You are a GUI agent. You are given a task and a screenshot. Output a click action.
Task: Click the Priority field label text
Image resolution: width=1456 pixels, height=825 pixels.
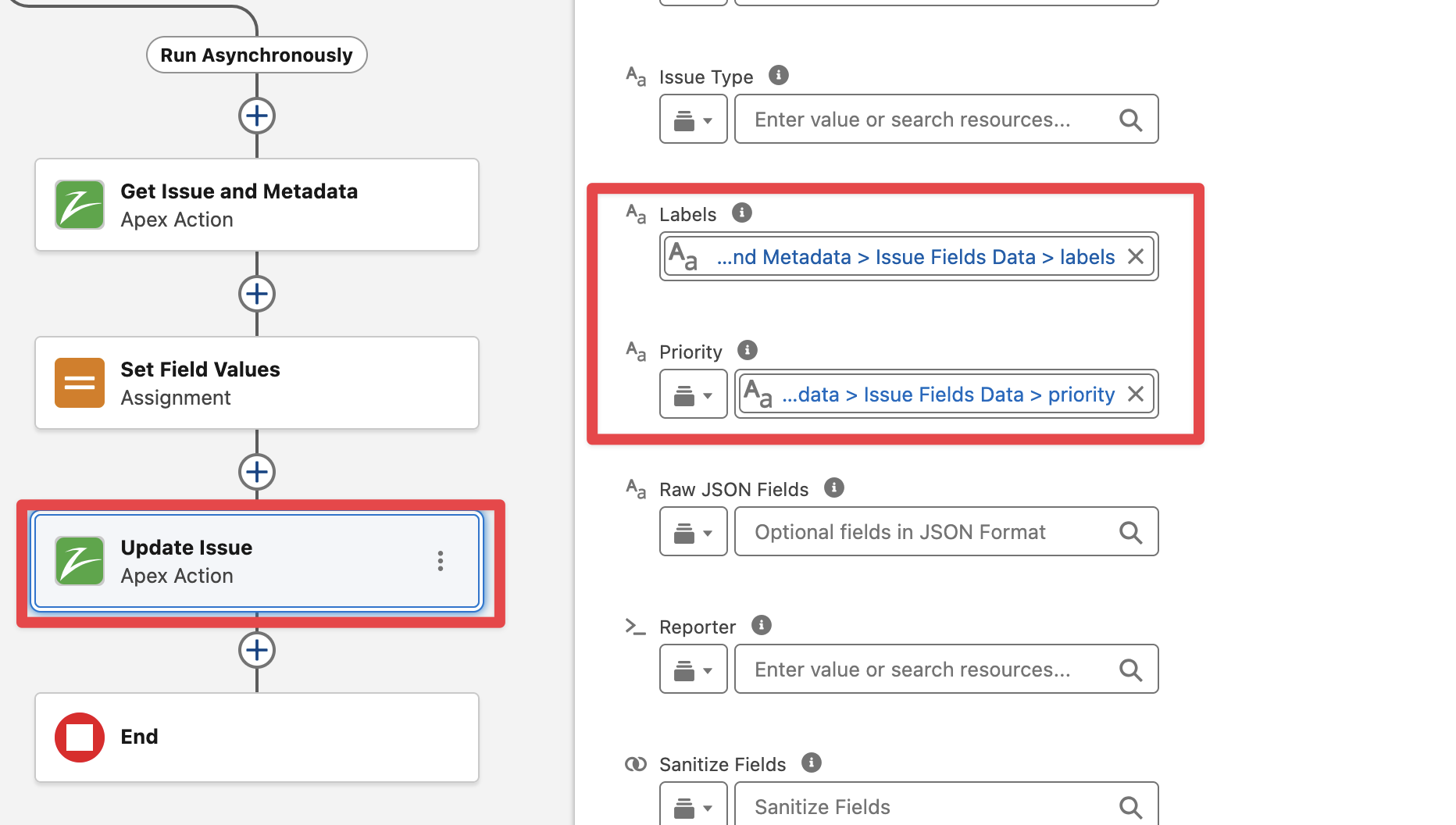691,352
